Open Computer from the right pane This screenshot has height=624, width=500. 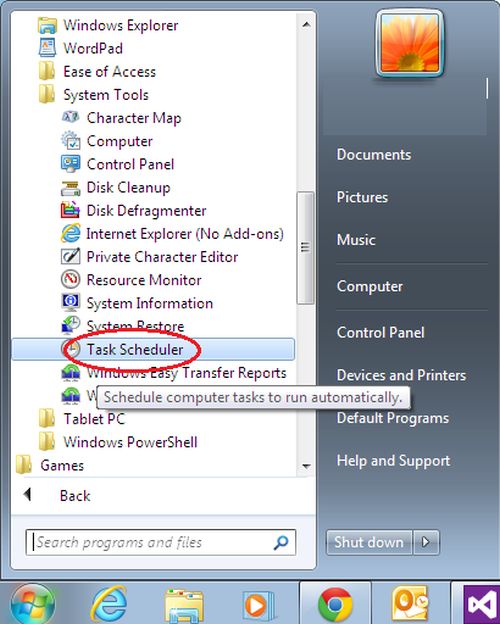pyautogui.click(x=369, y=286)
